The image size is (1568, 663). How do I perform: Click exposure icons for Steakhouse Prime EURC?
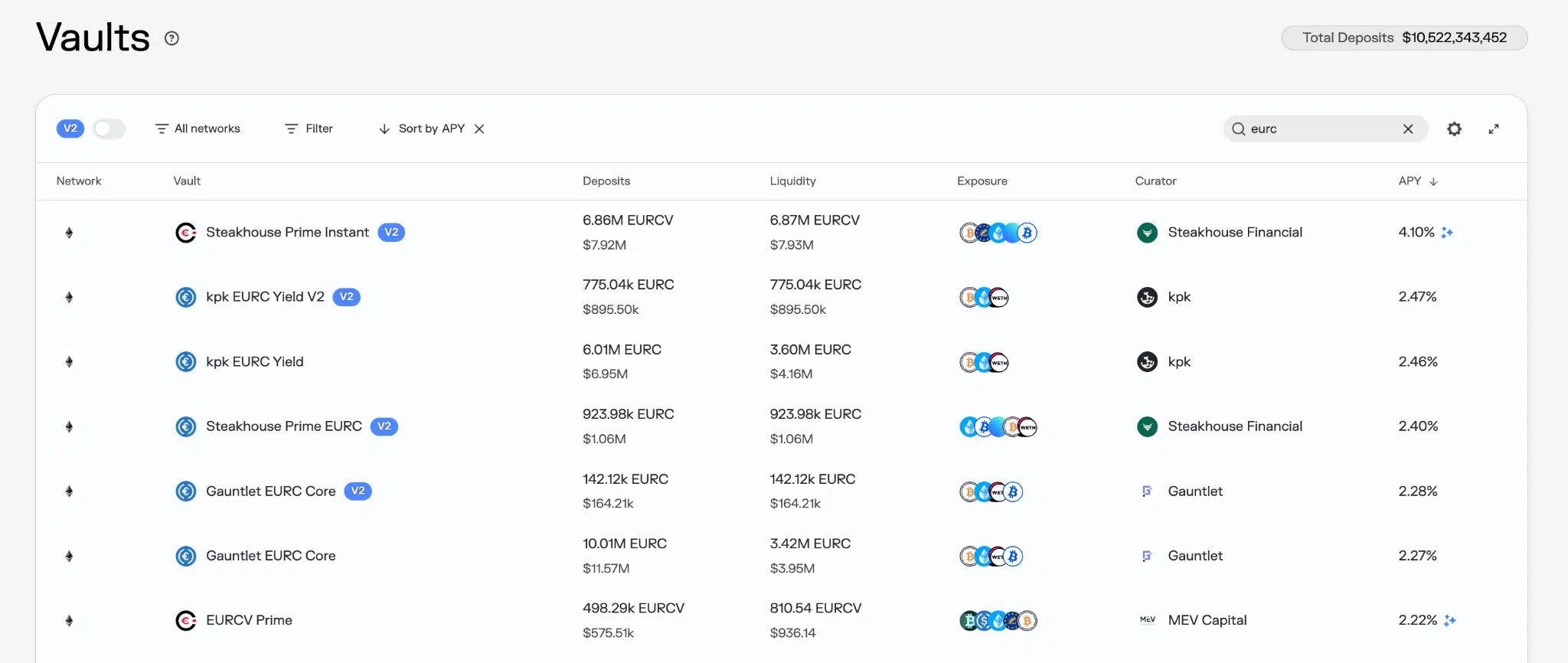[x=998, y=426]
